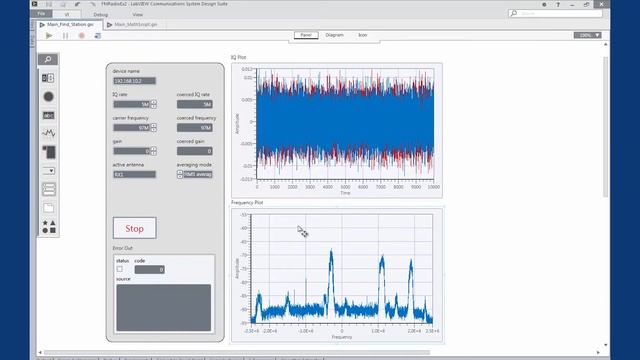Select the VI ribbon tab

pos(67,14)
